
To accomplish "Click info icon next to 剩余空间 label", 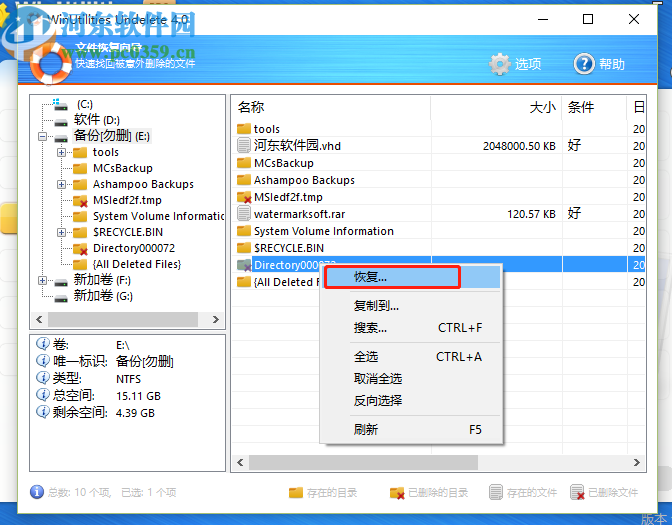I will pos(43,411).
